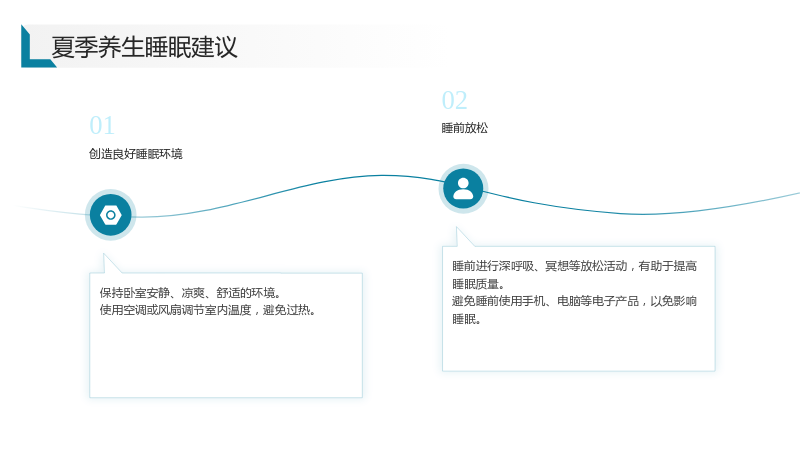Click the wavy timeline curve between icons
This screenshot has height=450, width=800.
point(286,191)
